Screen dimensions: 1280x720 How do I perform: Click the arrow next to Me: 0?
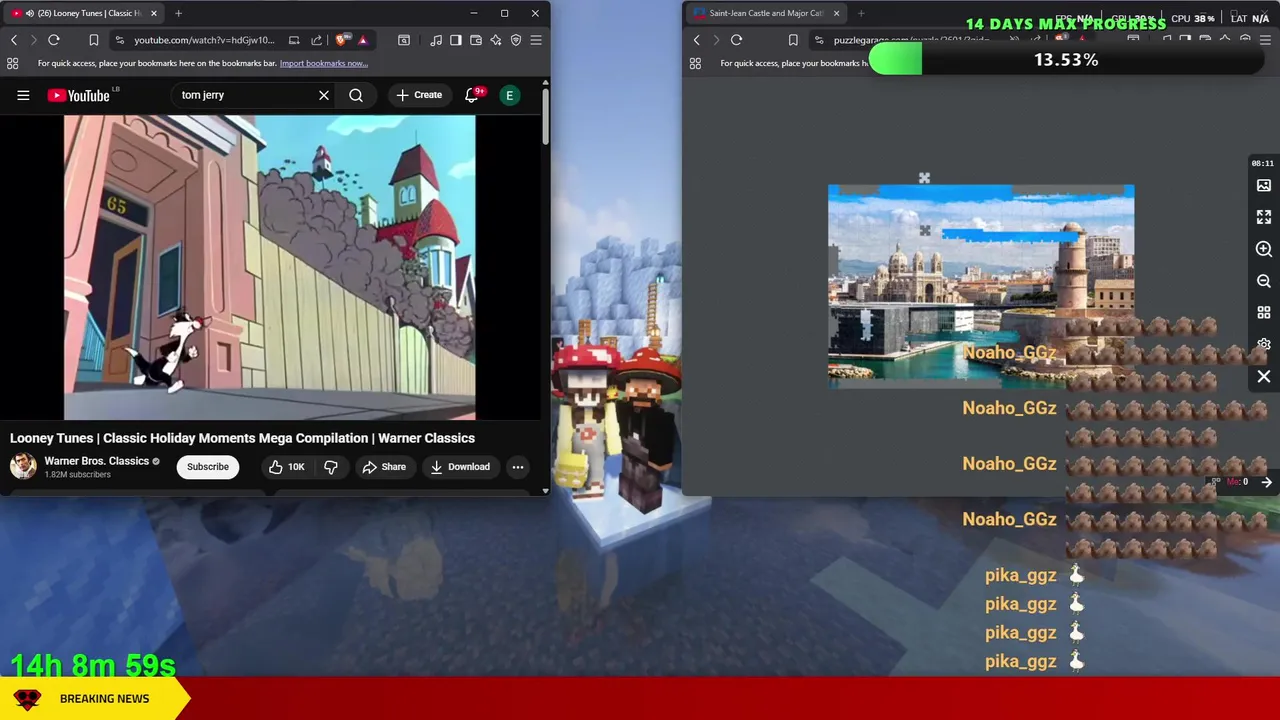(1266, 482)
